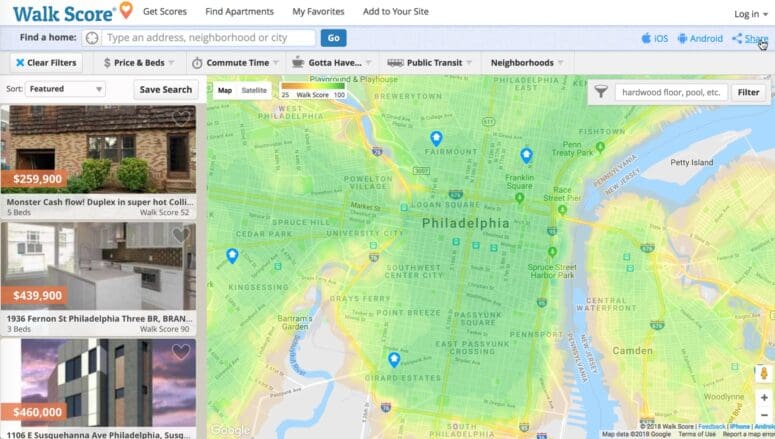Image resolution: width=775 pixels, height=439 pixels.
Task: Click the Google logo on map
Action: [x=230, y=430]
